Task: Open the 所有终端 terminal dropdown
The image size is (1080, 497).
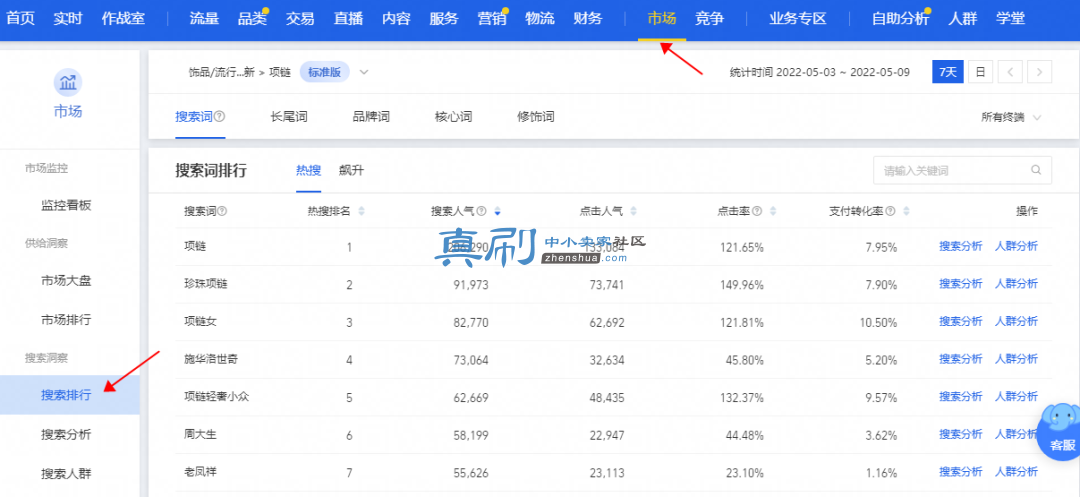Action: point(1011,117)
